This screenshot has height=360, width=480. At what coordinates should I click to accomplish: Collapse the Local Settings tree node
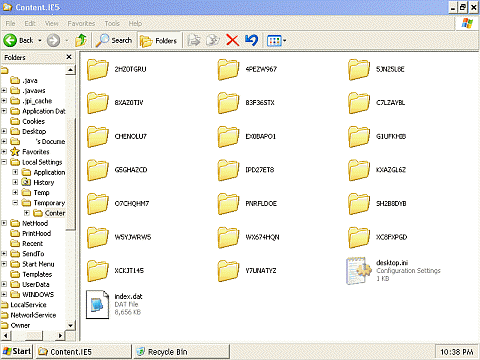[x=4, y=162]
